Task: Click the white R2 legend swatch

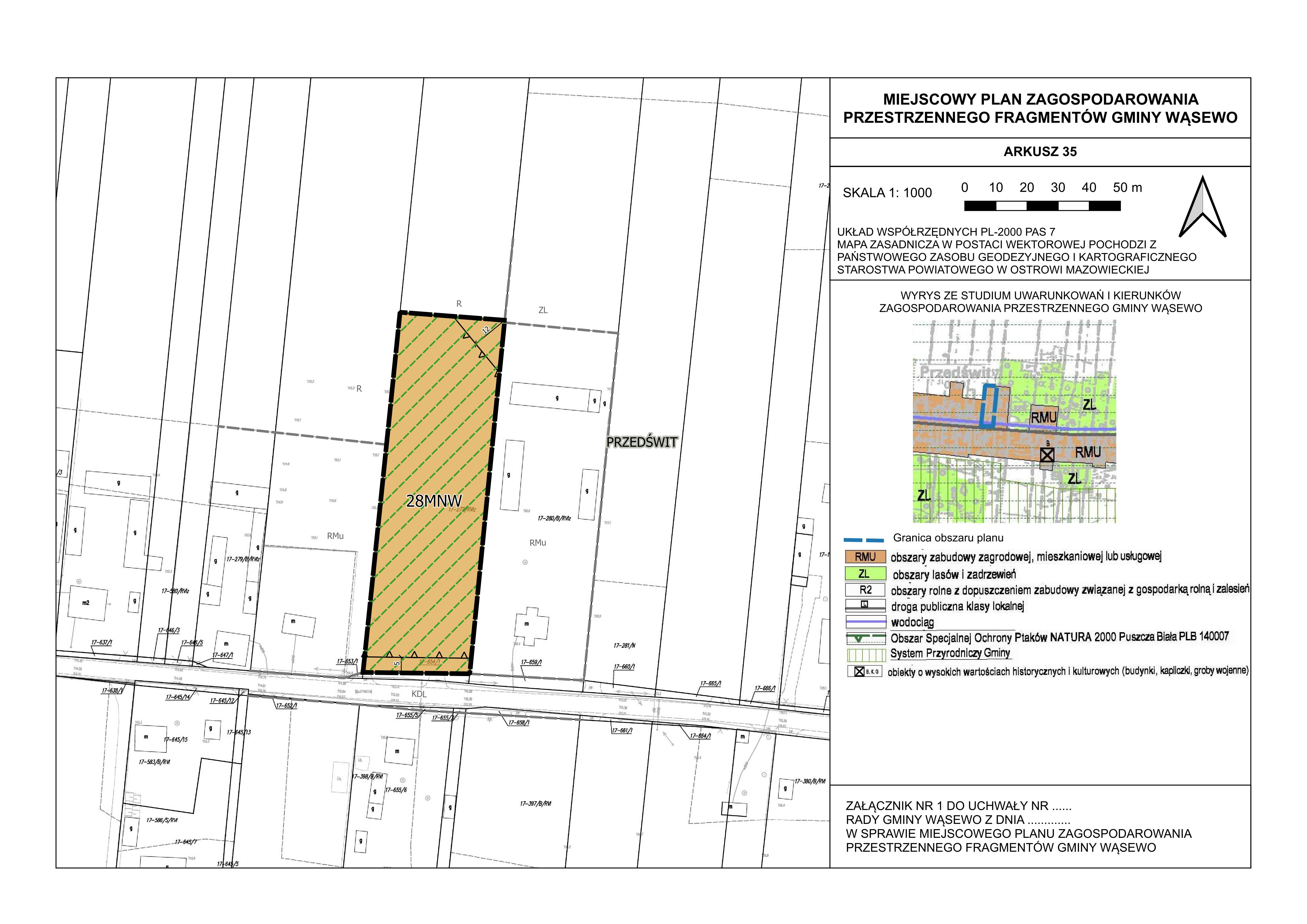Action: [x=865, y=590]
